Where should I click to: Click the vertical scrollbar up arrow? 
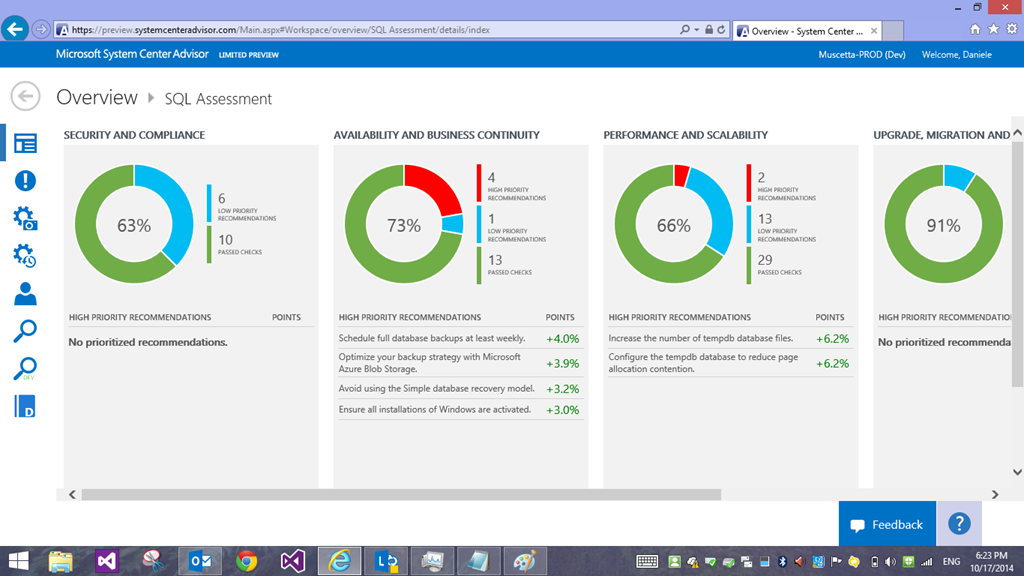(1017, 133)
